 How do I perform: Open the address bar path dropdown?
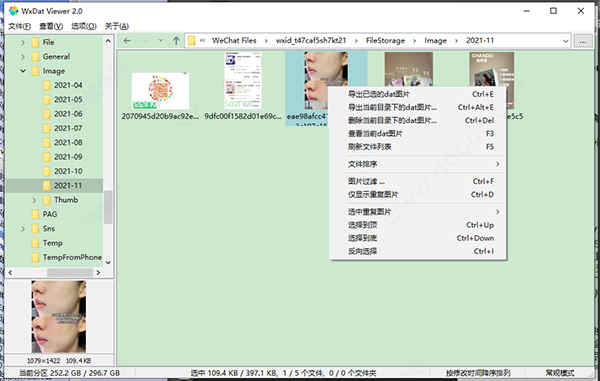tap(565, 41)
